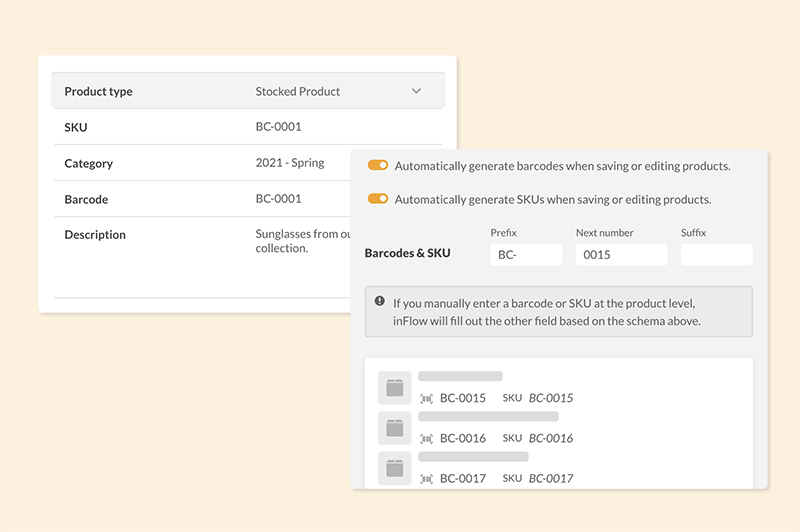Click the product thumbnail icon for BC-0016

[394, 428]
